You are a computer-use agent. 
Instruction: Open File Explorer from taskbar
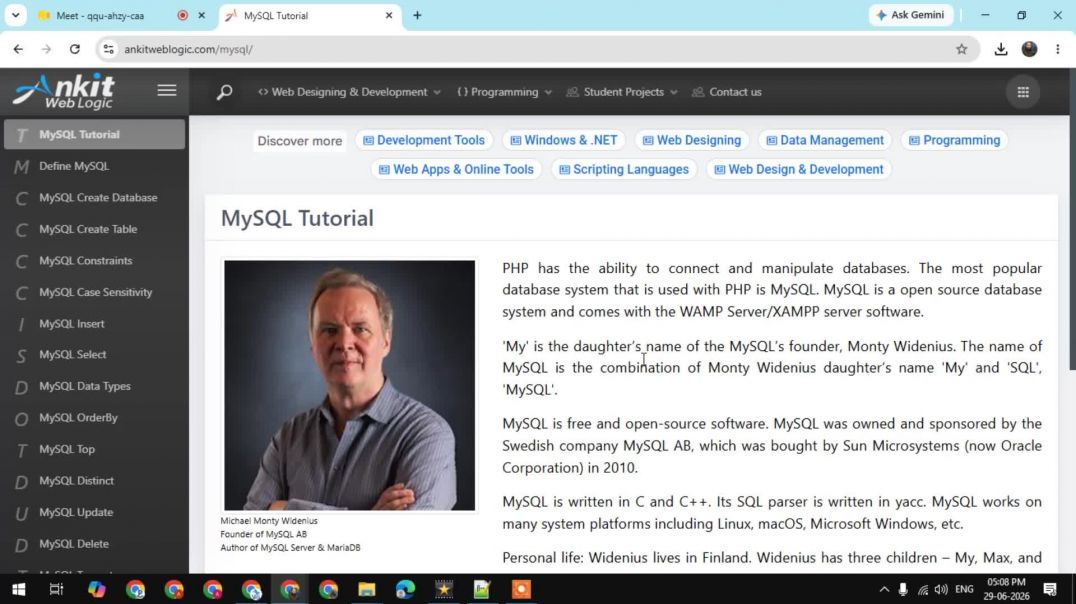(366, 590)
